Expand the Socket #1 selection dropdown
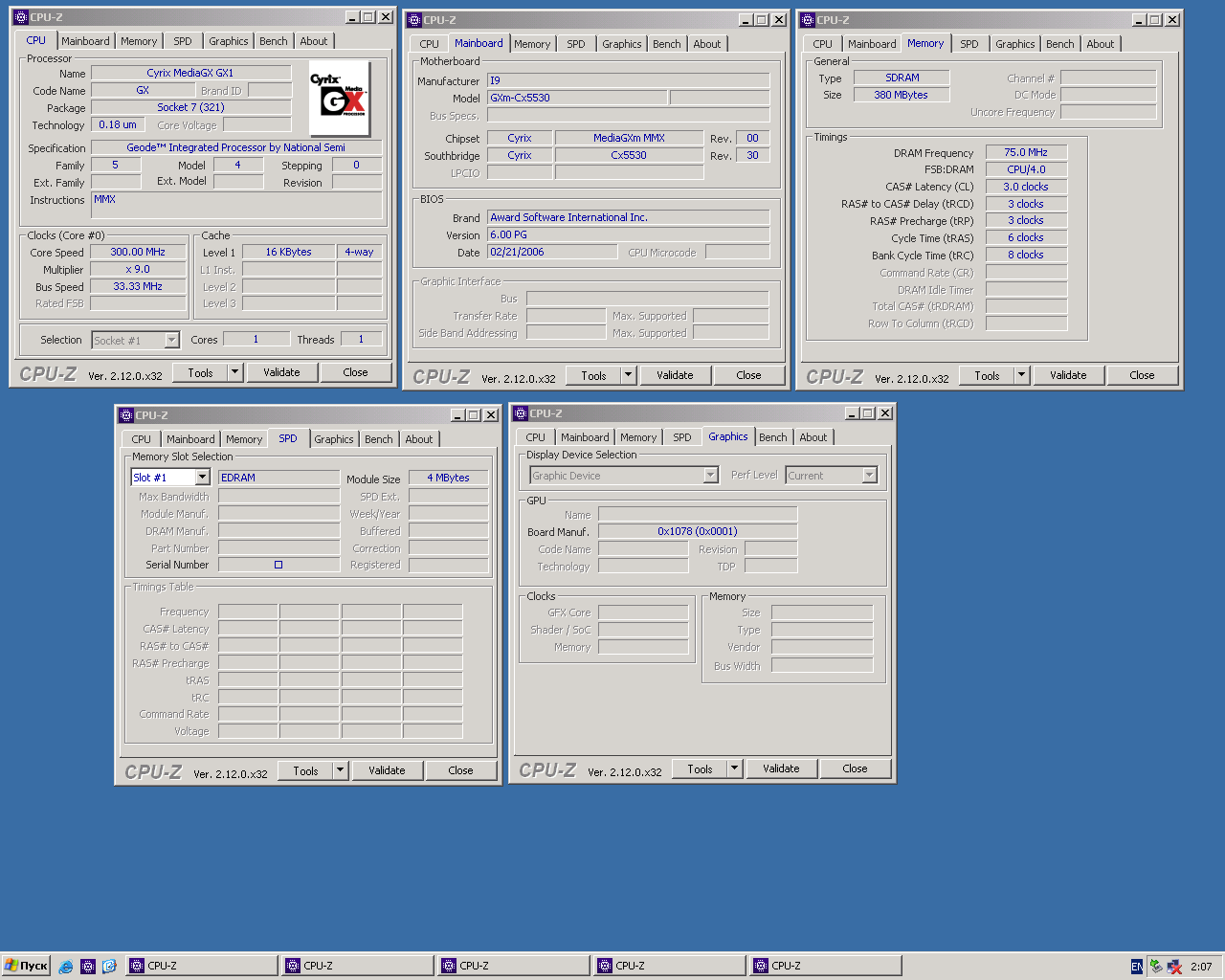The height and width of the screenshot is (980, 1225). (171, 340)
